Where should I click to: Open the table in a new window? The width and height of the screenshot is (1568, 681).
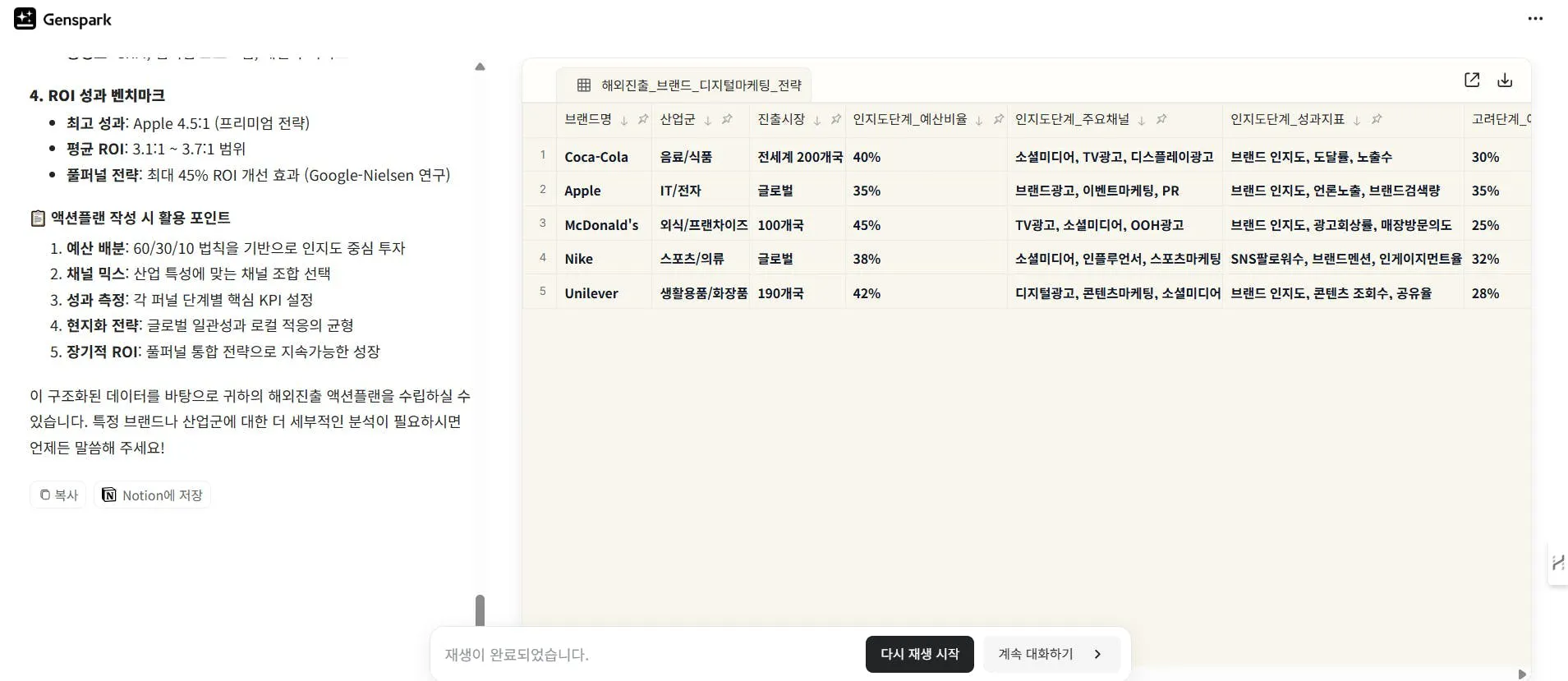click(x=1472, y=80)
